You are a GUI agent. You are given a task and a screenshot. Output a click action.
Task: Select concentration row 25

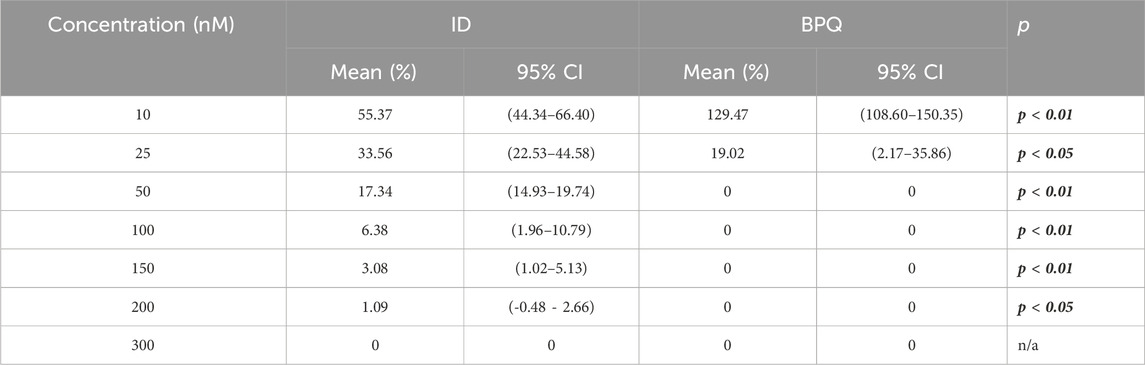[143, 154]
